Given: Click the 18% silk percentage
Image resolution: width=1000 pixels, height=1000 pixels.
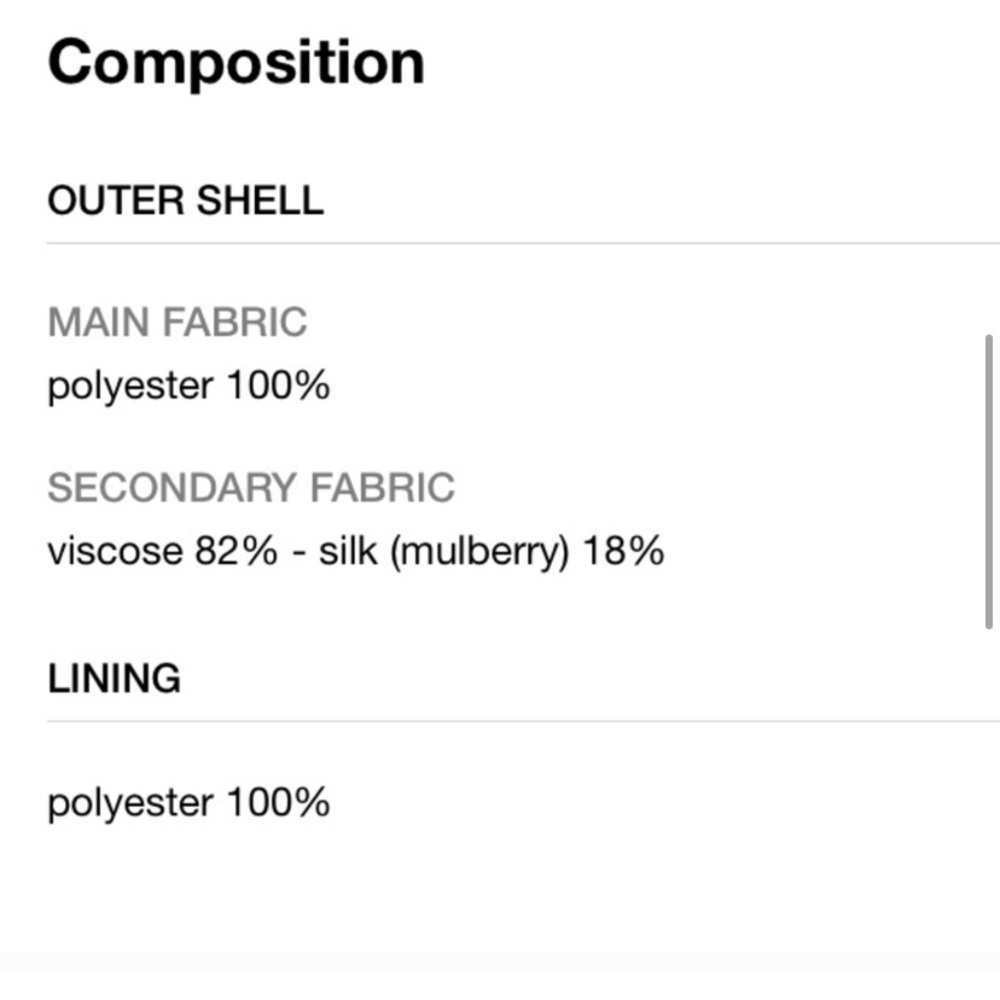Looking at the screenshot, I should pyautogui.click(x=623, y=551).
